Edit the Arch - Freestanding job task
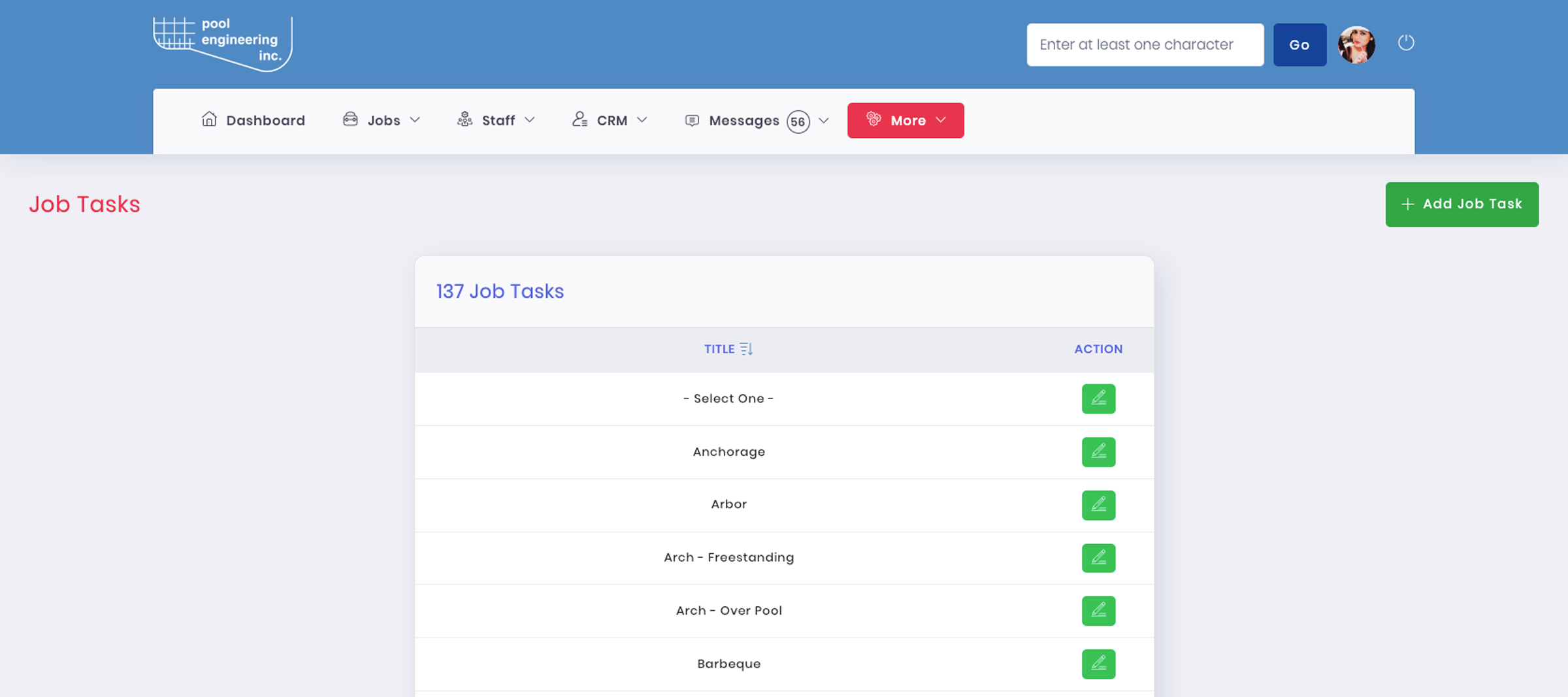This screenshot has height=697, width=1568. [1098, 558]
